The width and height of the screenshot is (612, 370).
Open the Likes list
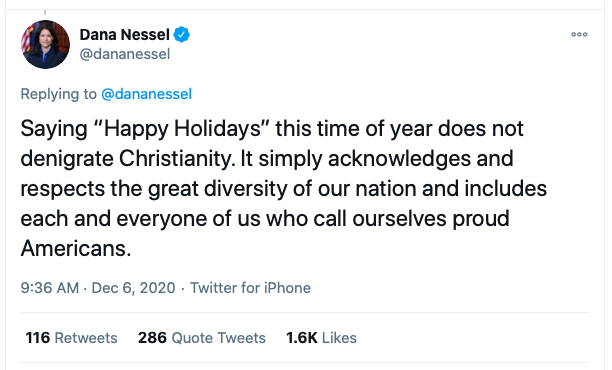pos(321,338)
